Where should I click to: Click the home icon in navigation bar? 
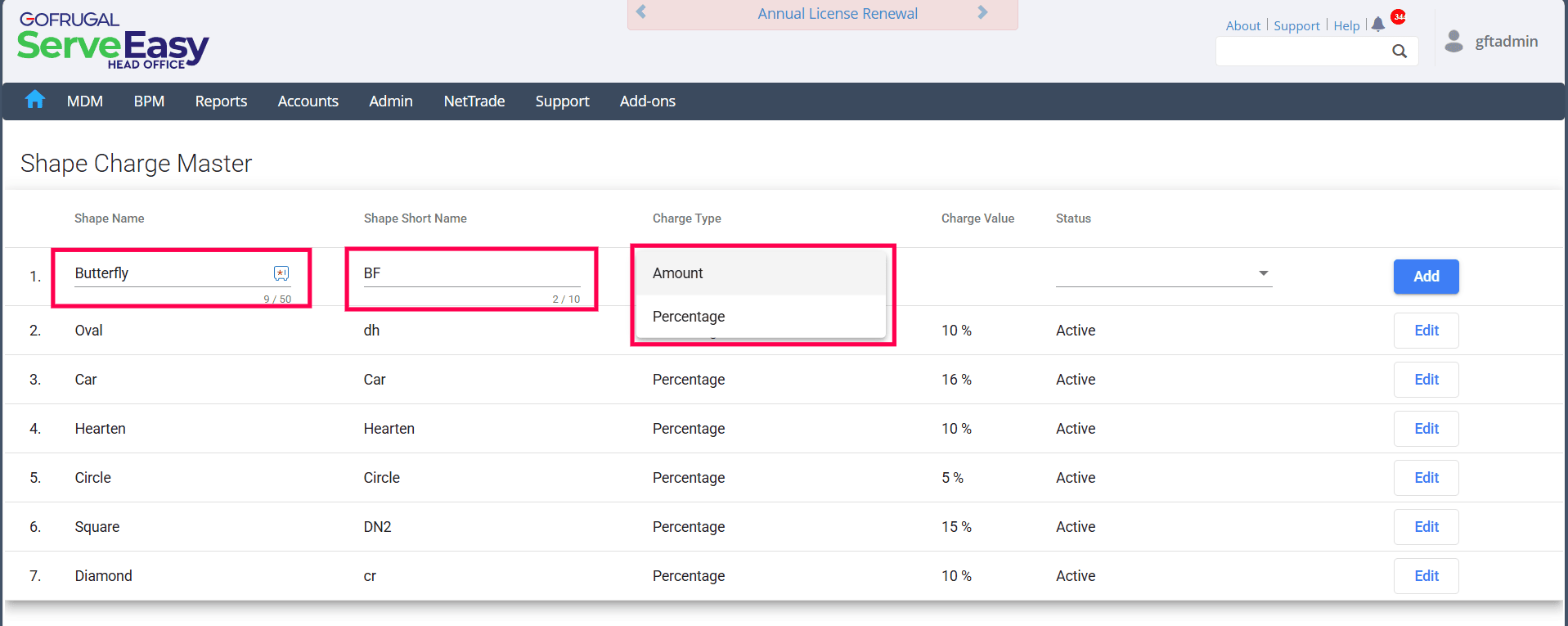point(34,100)
